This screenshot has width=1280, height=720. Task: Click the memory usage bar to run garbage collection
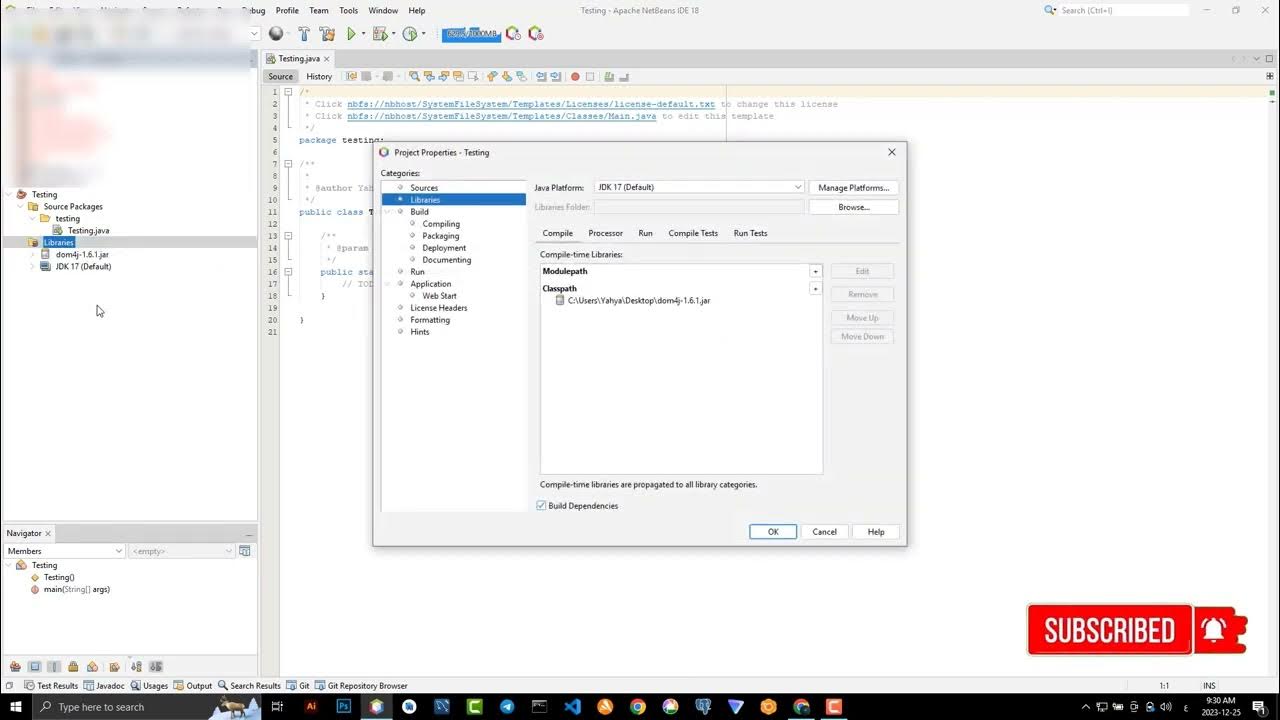click(x=471, y=34)
